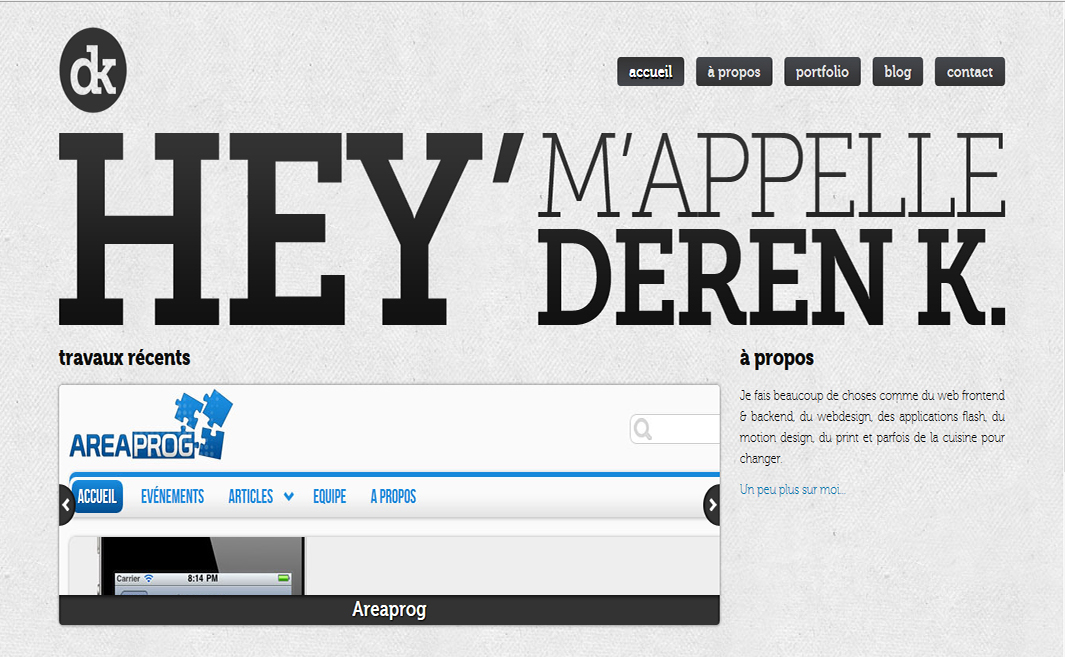Select the ACCUEIL tab in Areaprog preview
Image resolution: width=1065 pixels, height=657 pixels.
[96, 497]
